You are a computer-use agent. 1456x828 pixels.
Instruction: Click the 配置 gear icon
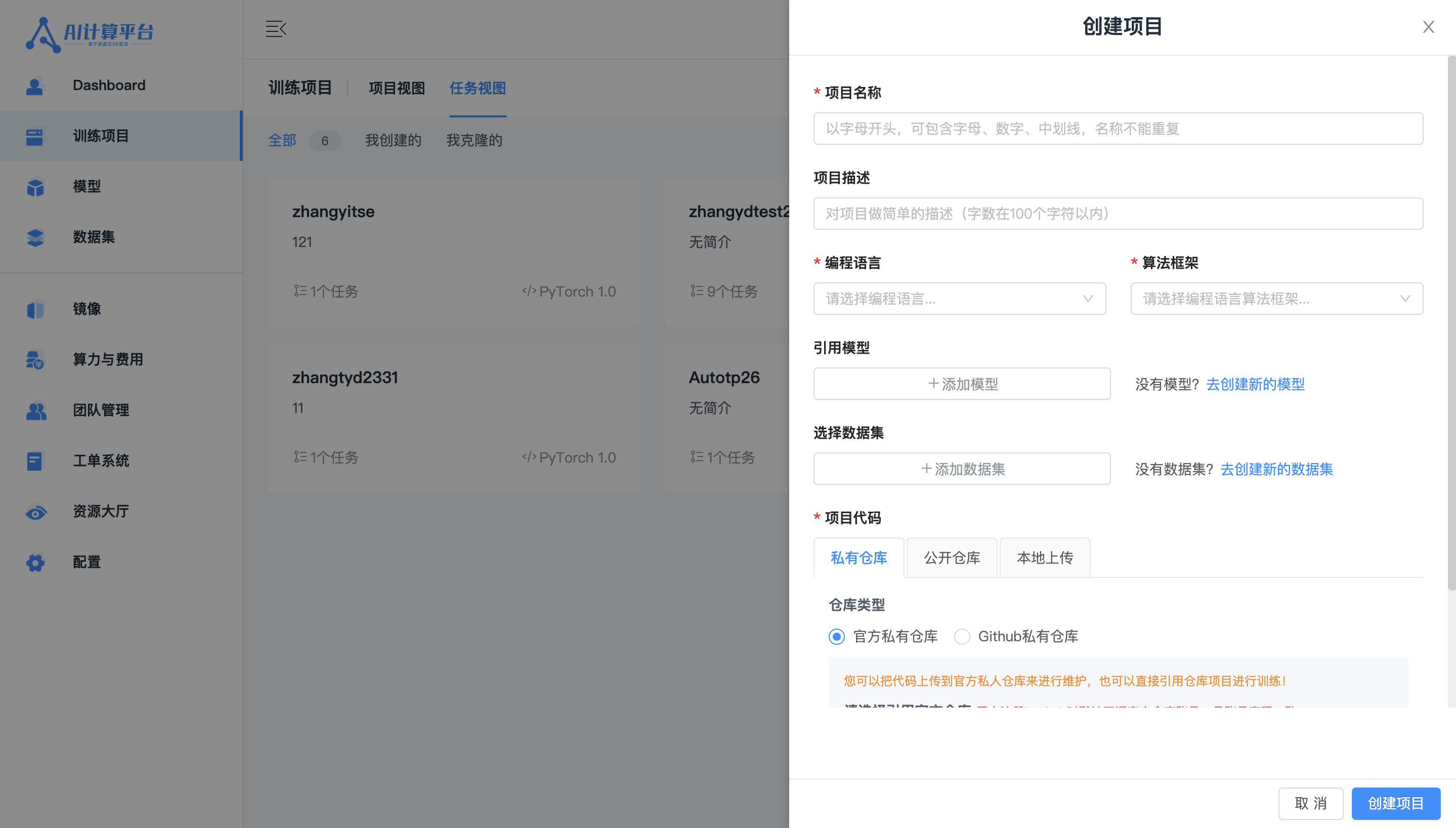[x=35, y=563]
